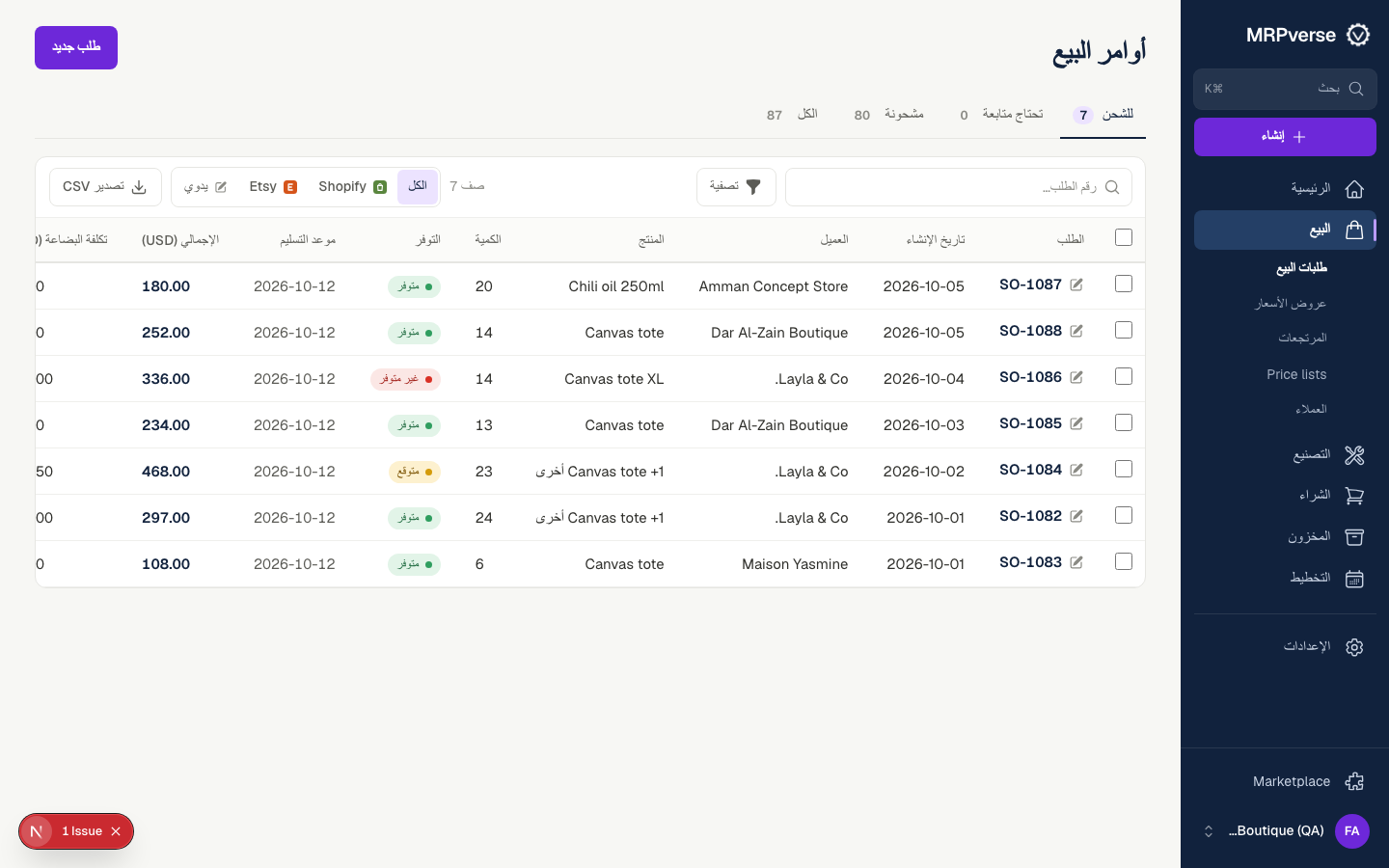Image resolution: width=1389 pixels, height=868 pixels.
Task: Open the الرئيسية home icon in sidebar
Action: coord(1354,189)
